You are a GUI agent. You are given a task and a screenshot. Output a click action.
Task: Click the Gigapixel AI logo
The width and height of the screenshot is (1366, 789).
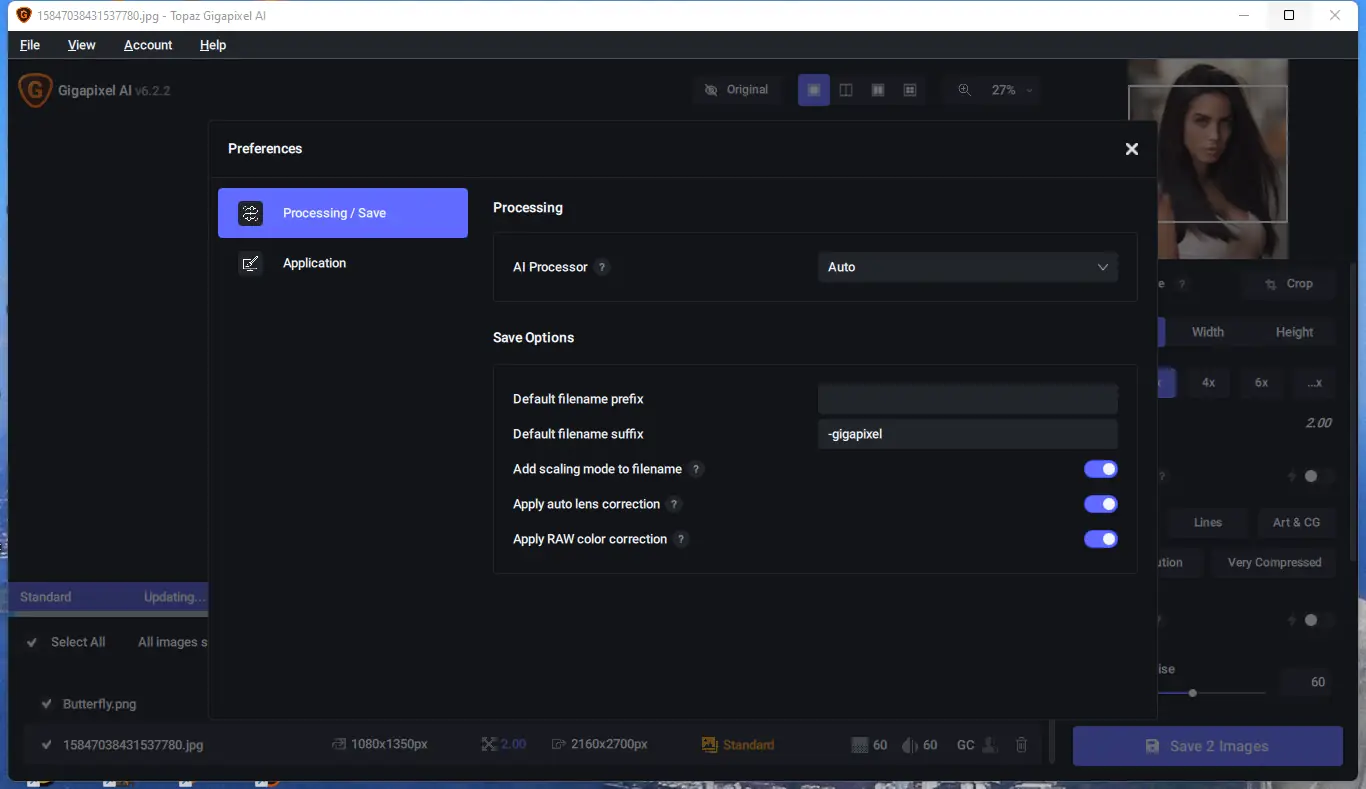click(35, 90)
